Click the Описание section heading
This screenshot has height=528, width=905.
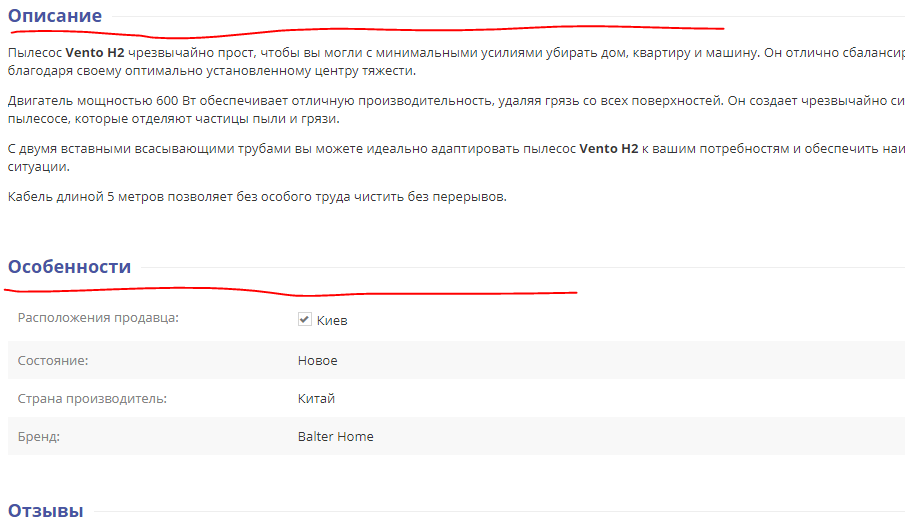coord(55,16)
